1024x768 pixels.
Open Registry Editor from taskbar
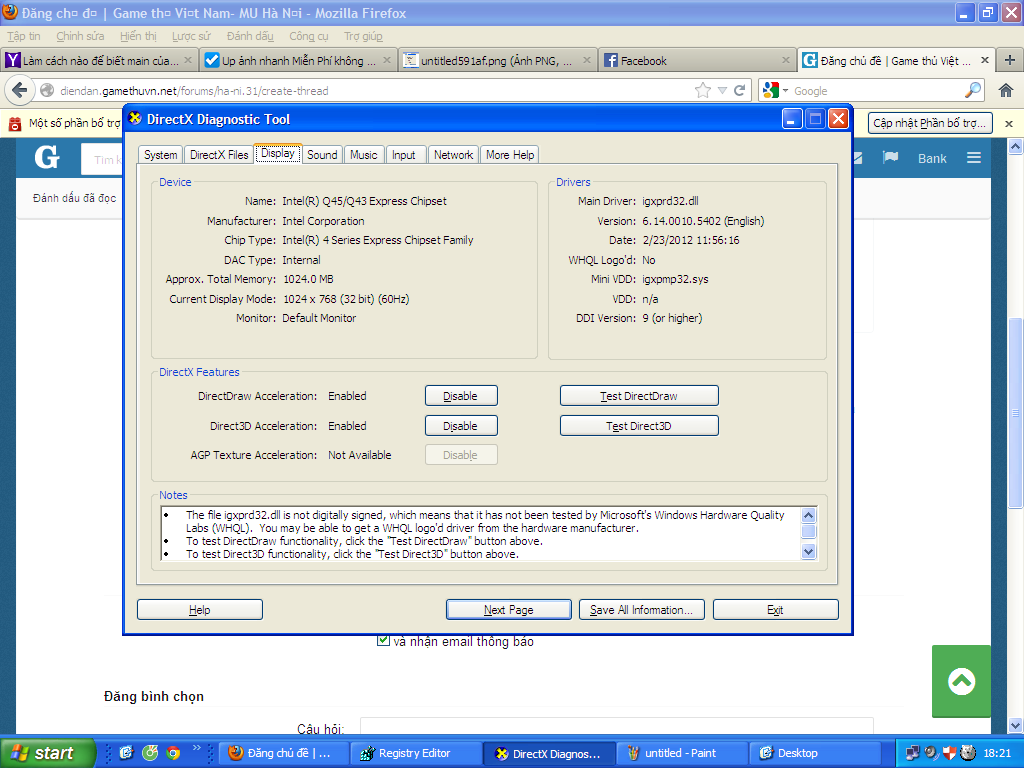[x=416, y=753]
